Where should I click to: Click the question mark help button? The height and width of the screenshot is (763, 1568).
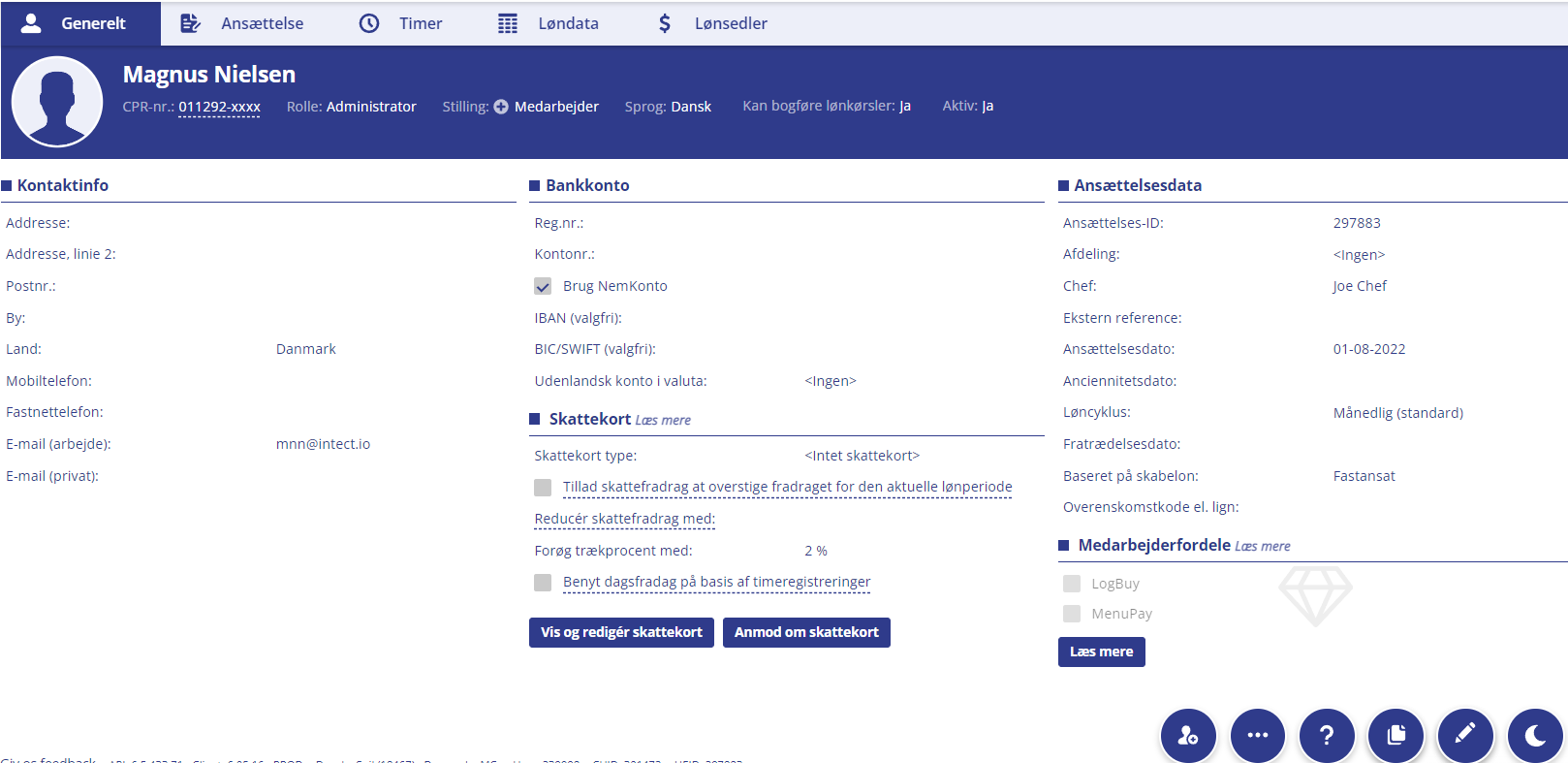pos(1327,736)
